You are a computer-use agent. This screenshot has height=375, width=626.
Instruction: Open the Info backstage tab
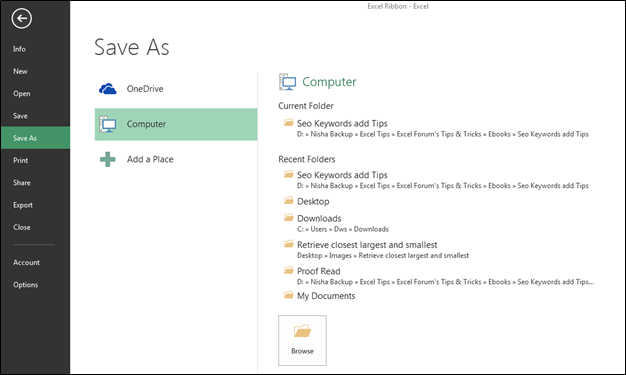coord(35,49)
